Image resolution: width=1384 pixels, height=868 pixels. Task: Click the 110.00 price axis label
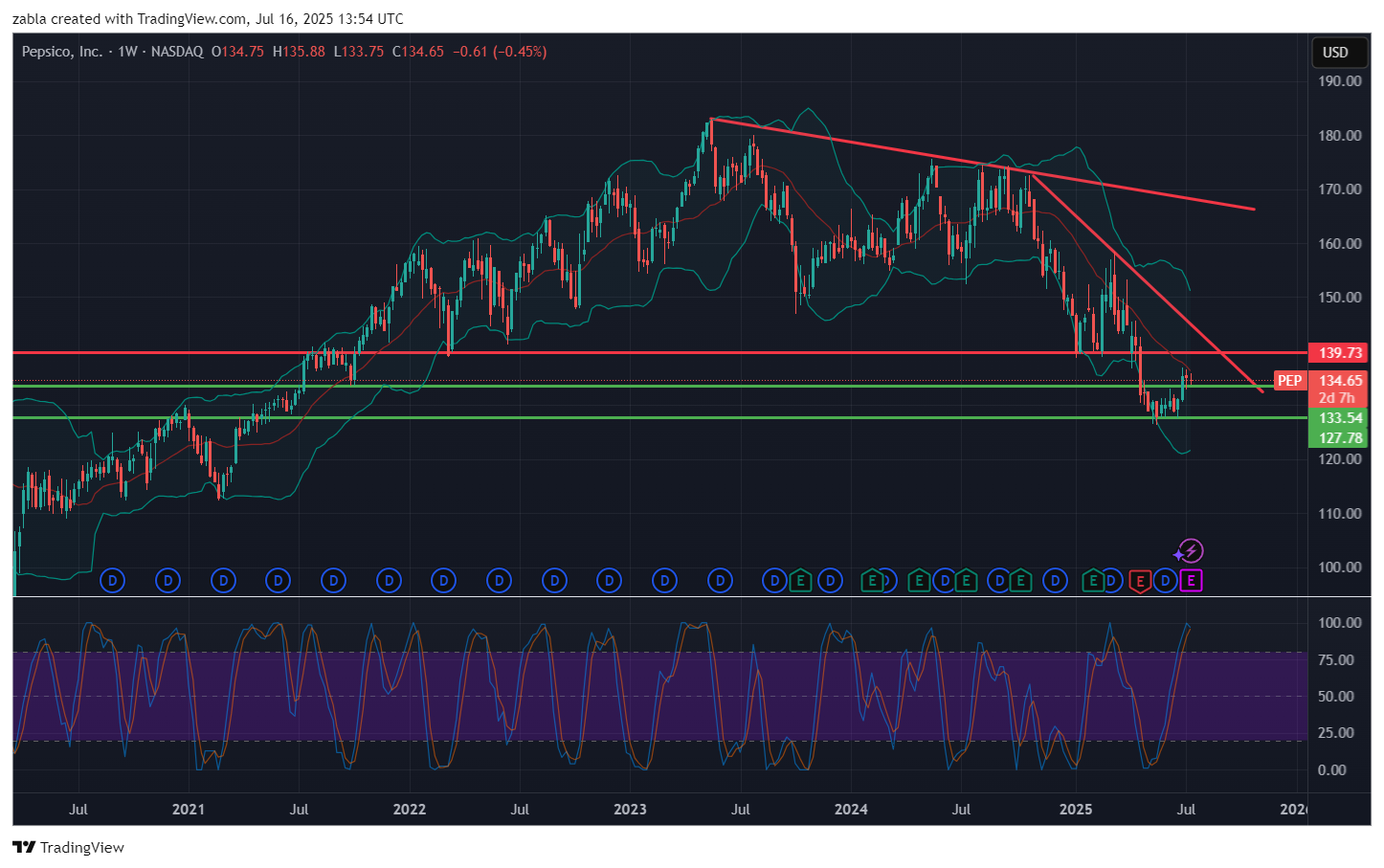tap(1340, 514)
